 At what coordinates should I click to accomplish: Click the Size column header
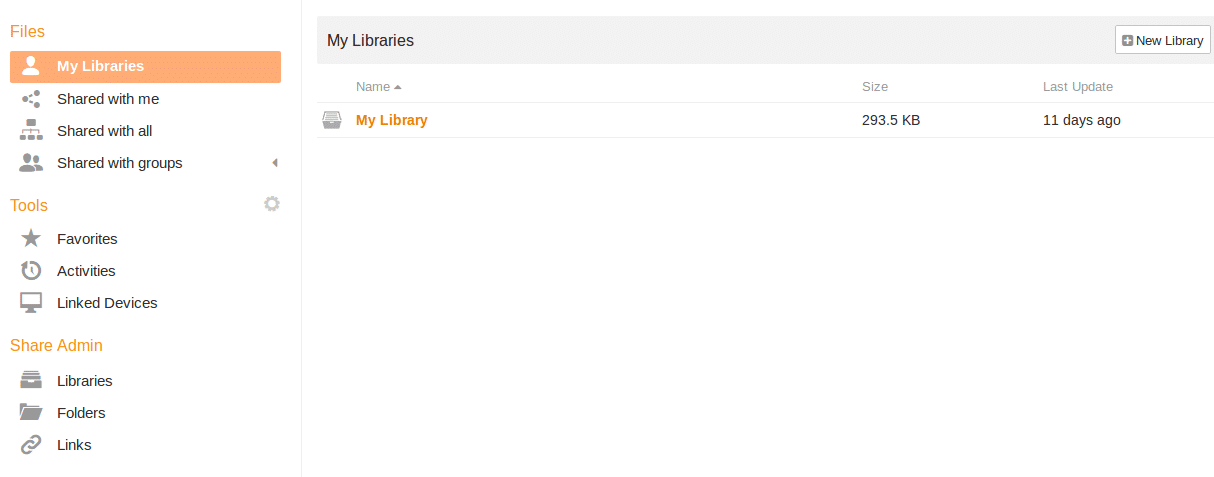[x=875, y=87]
